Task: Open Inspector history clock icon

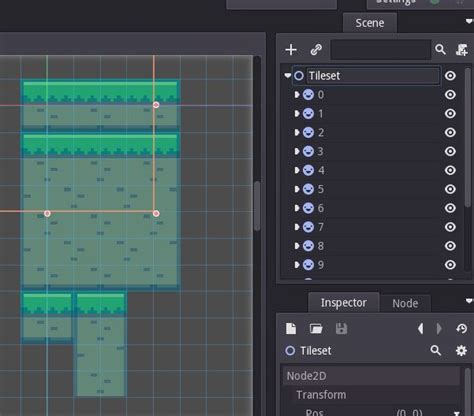Action: (x=462, y=329)
